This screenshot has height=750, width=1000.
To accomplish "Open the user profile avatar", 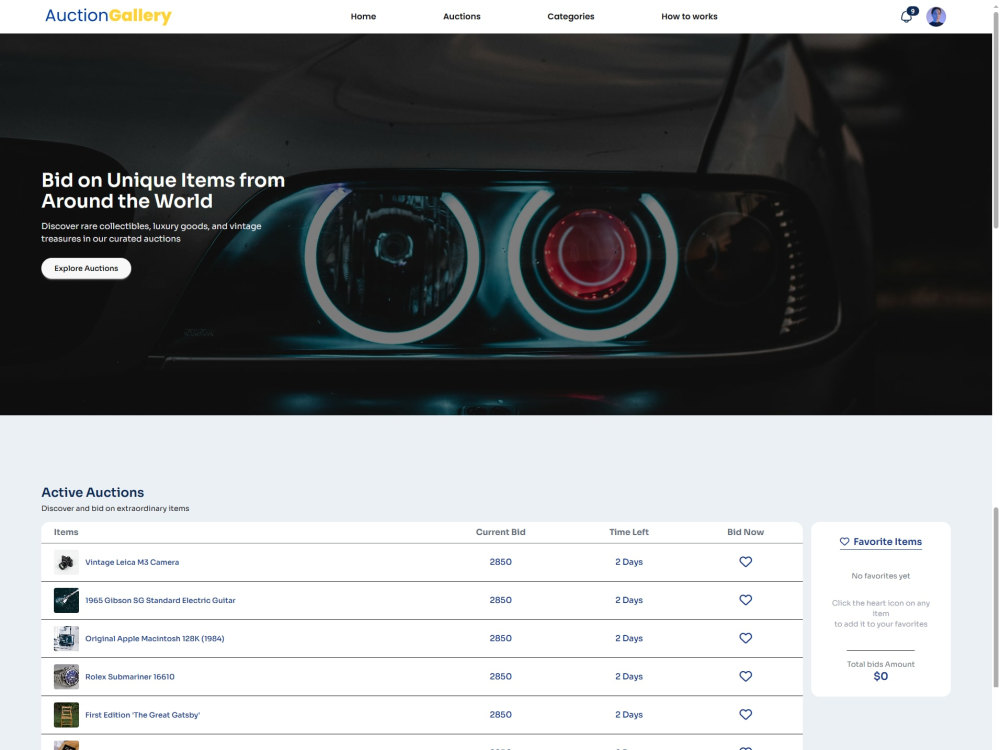I will point(936,17).
